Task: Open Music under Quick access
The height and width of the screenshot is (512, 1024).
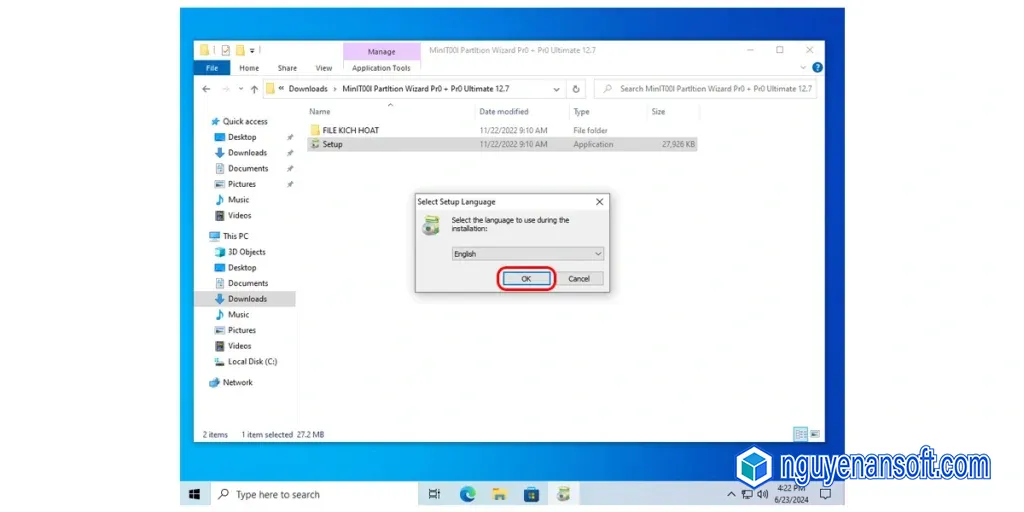Action: (x=238, y=200)
